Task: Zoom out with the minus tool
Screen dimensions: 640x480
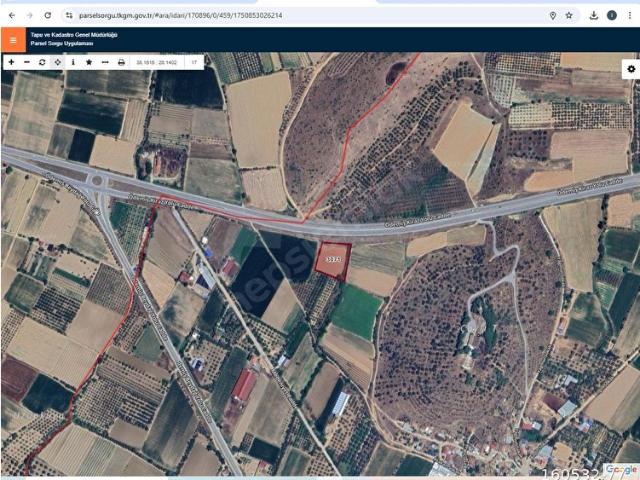Action: pos(27,62)
